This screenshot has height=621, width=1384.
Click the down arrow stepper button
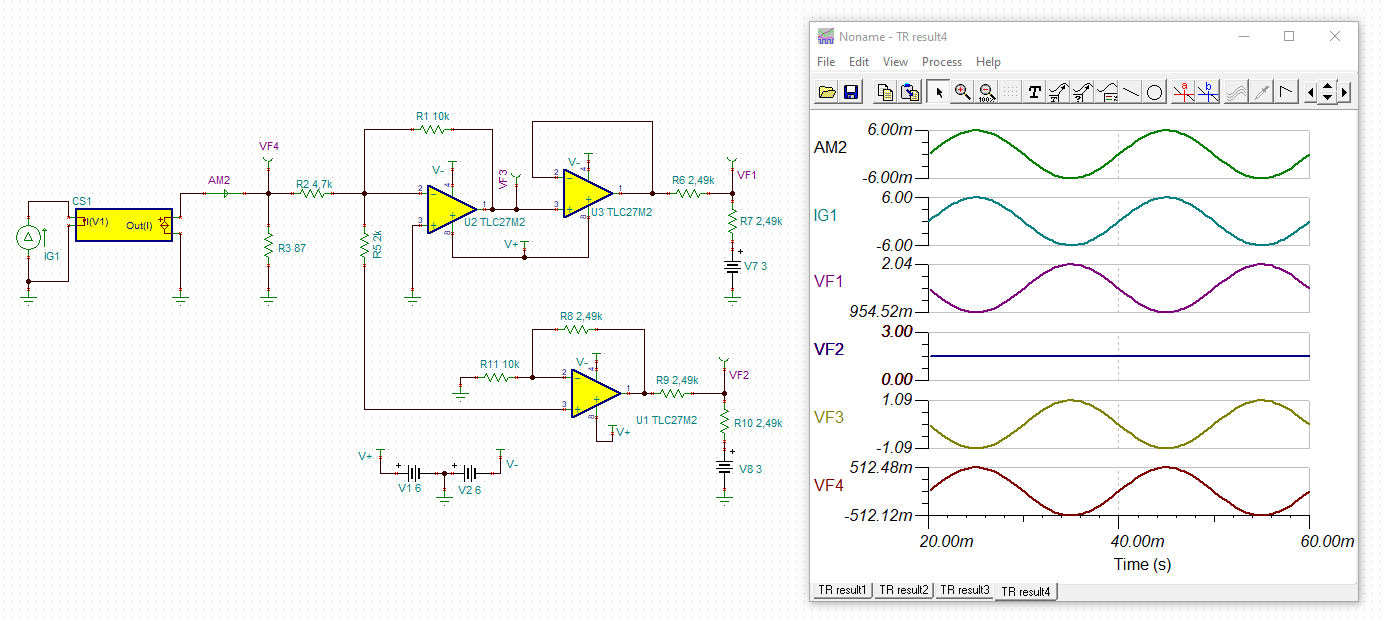point(1327,98)
